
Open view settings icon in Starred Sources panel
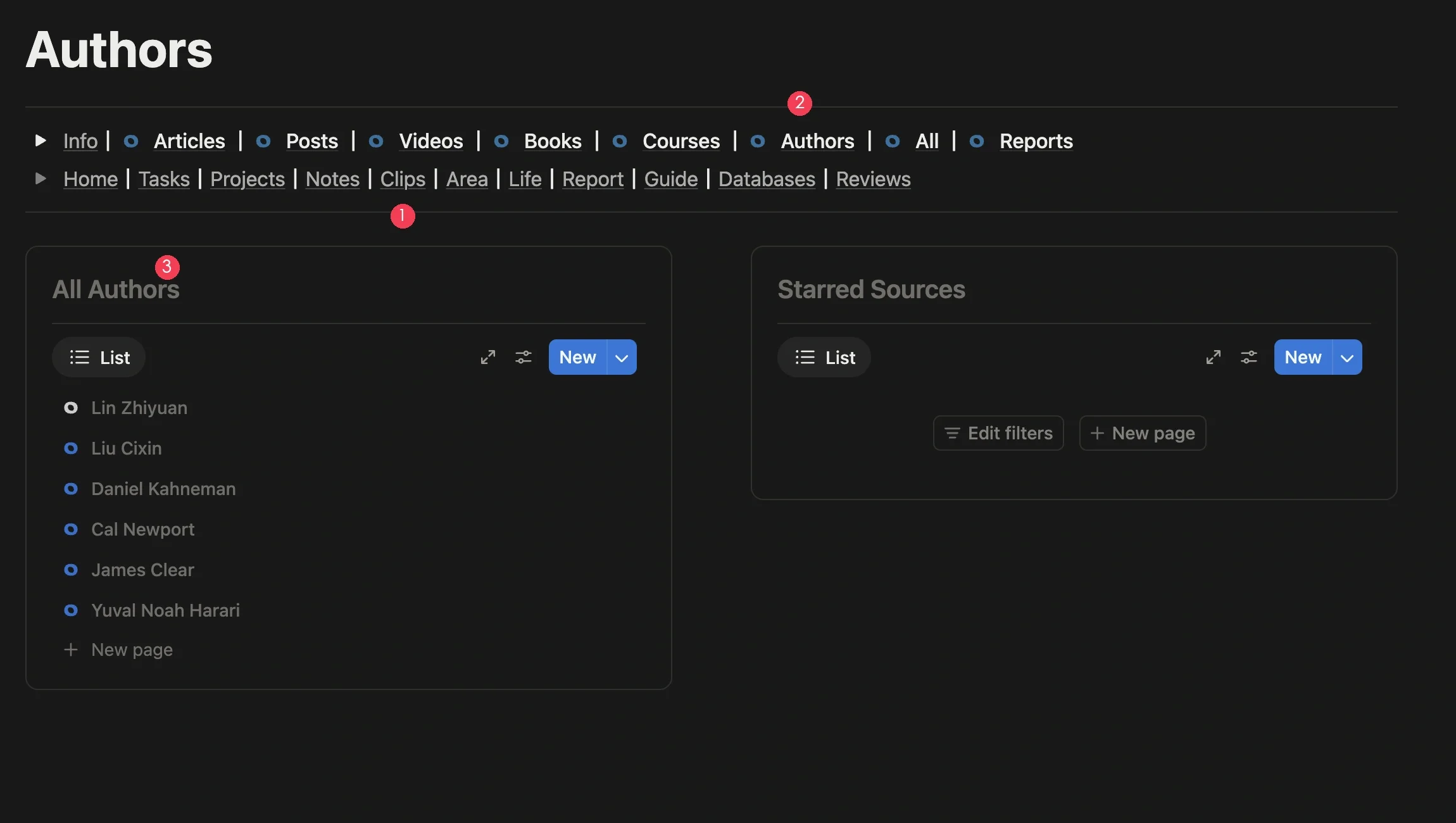coord(1249,357)
